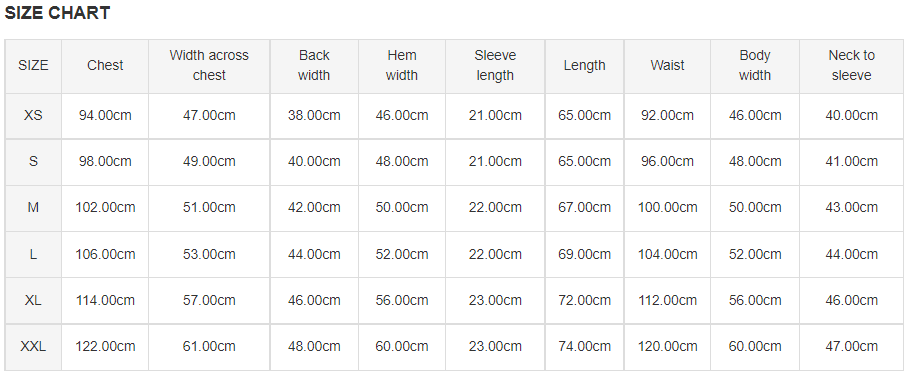Select the SIZE column header

(x=33, y=66)
